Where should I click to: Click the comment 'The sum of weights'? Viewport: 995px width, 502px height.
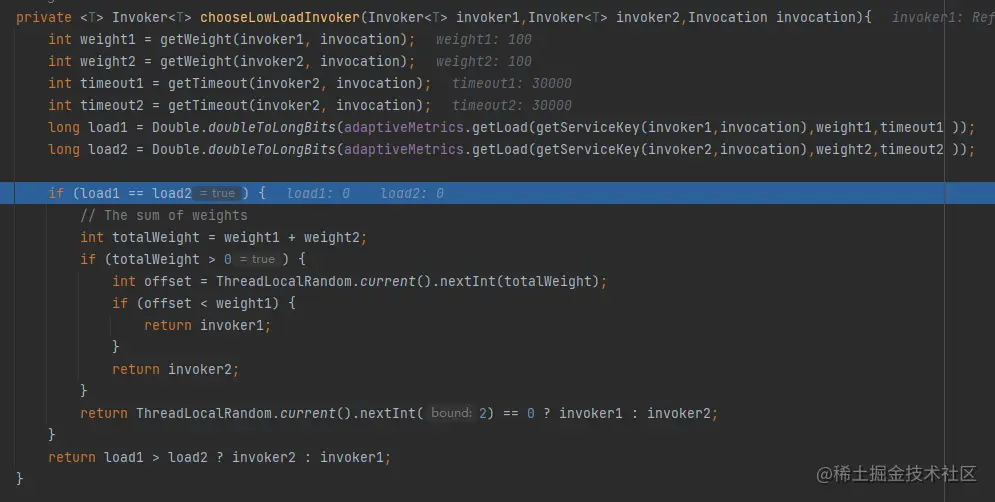point(164,215)
